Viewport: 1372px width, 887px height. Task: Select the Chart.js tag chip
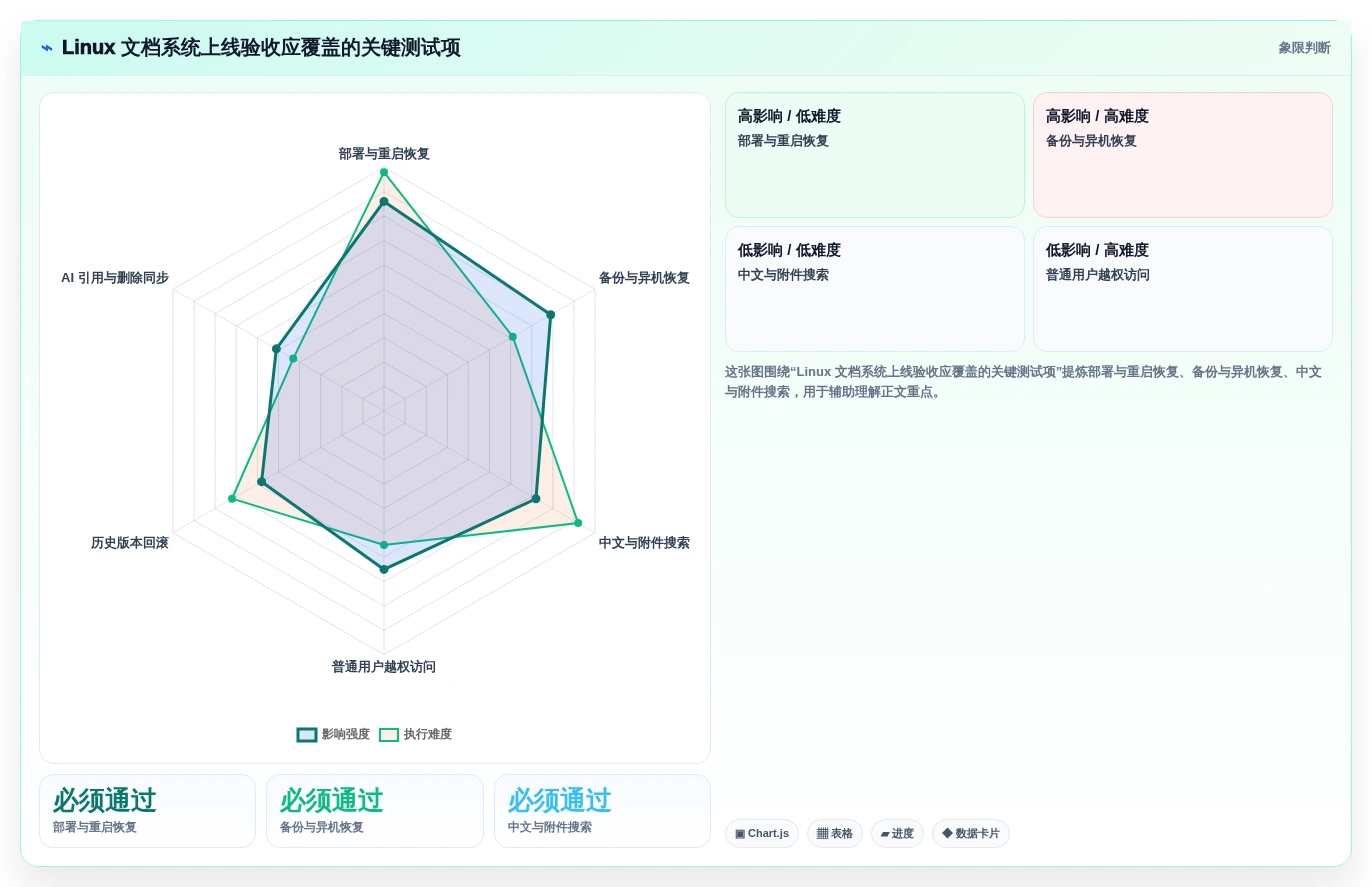click(762, 834)
